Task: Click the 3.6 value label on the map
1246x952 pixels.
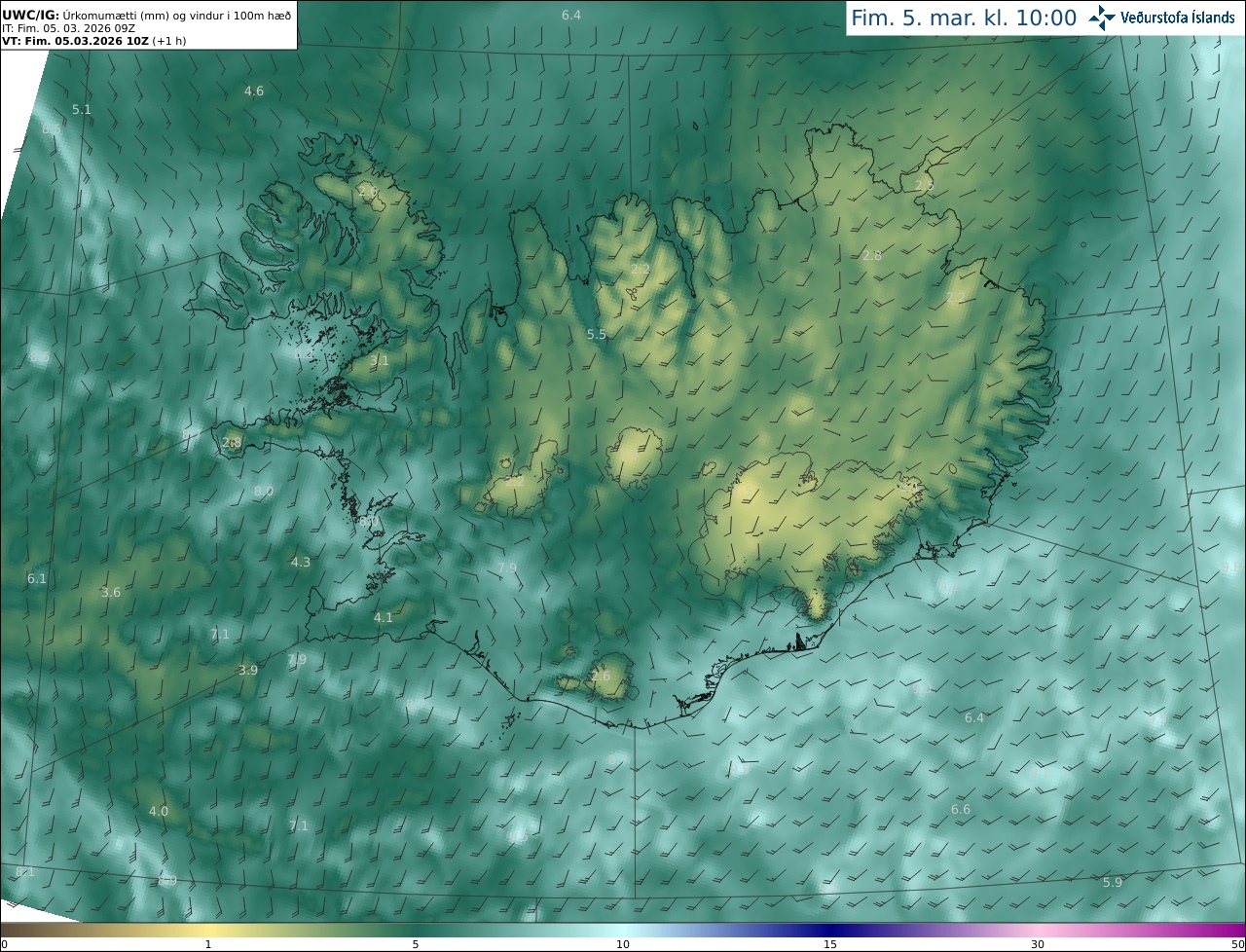Action: (111, 593)
